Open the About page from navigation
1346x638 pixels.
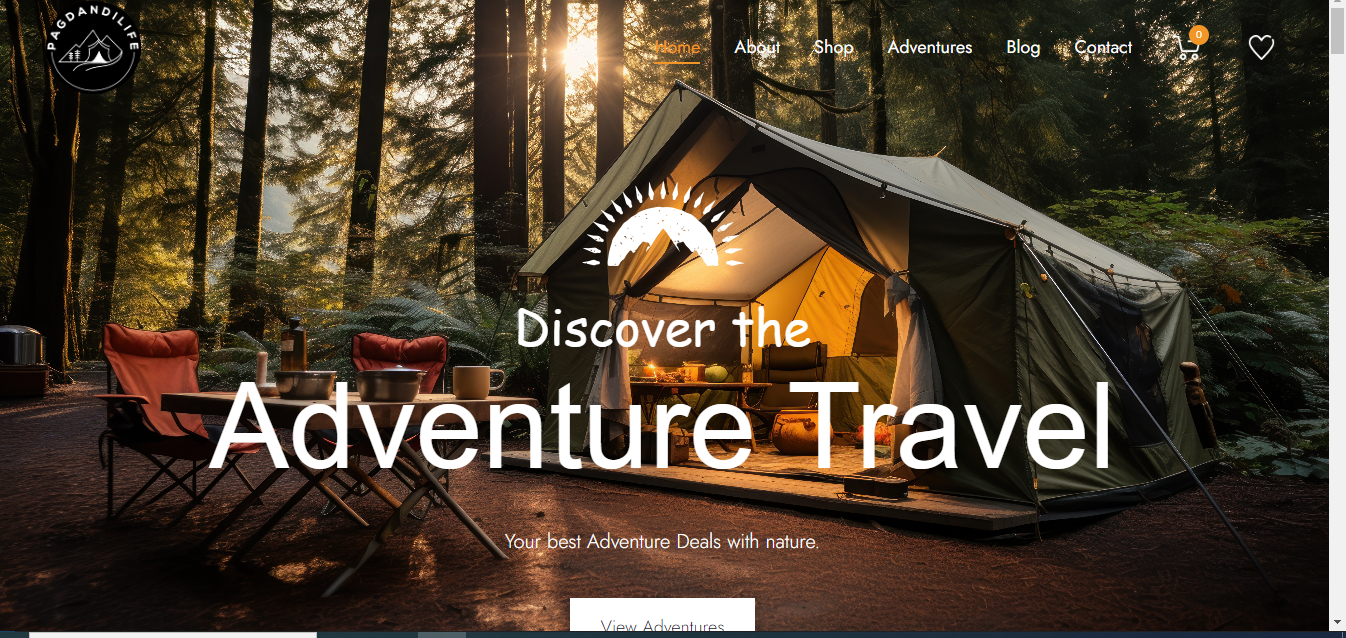(757, 47)
